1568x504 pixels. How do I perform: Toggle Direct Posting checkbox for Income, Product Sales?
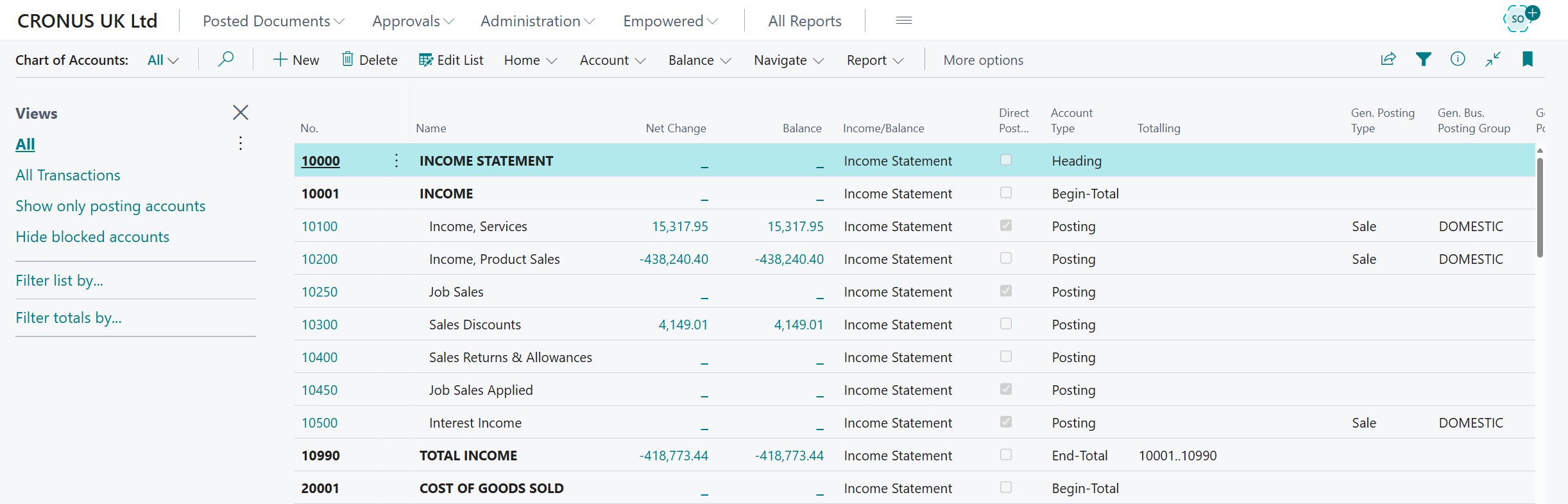(x=1006, y=258)
